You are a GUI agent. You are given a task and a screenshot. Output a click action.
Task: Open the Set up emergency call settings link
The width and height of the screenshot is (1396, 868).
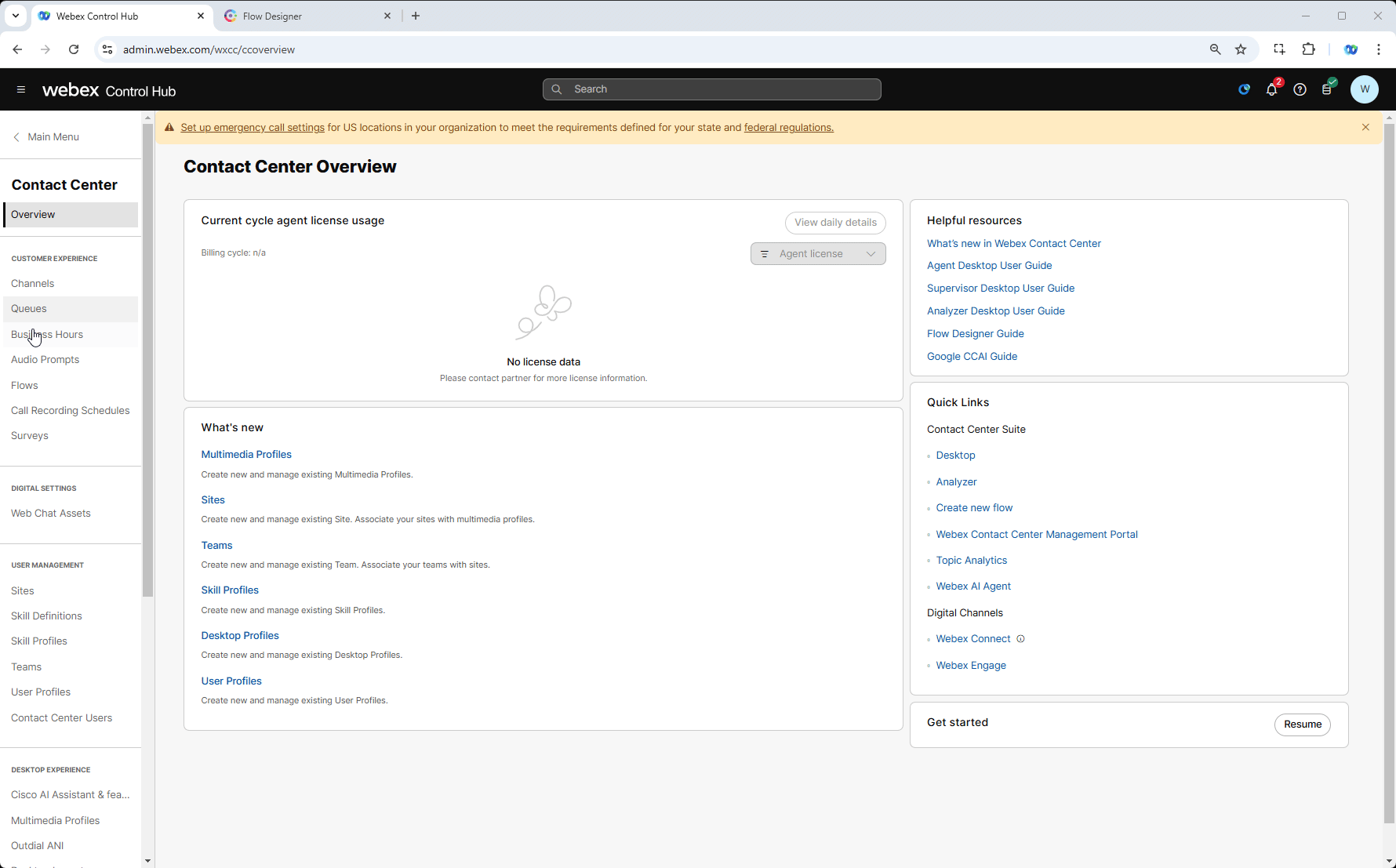(253, 128)
